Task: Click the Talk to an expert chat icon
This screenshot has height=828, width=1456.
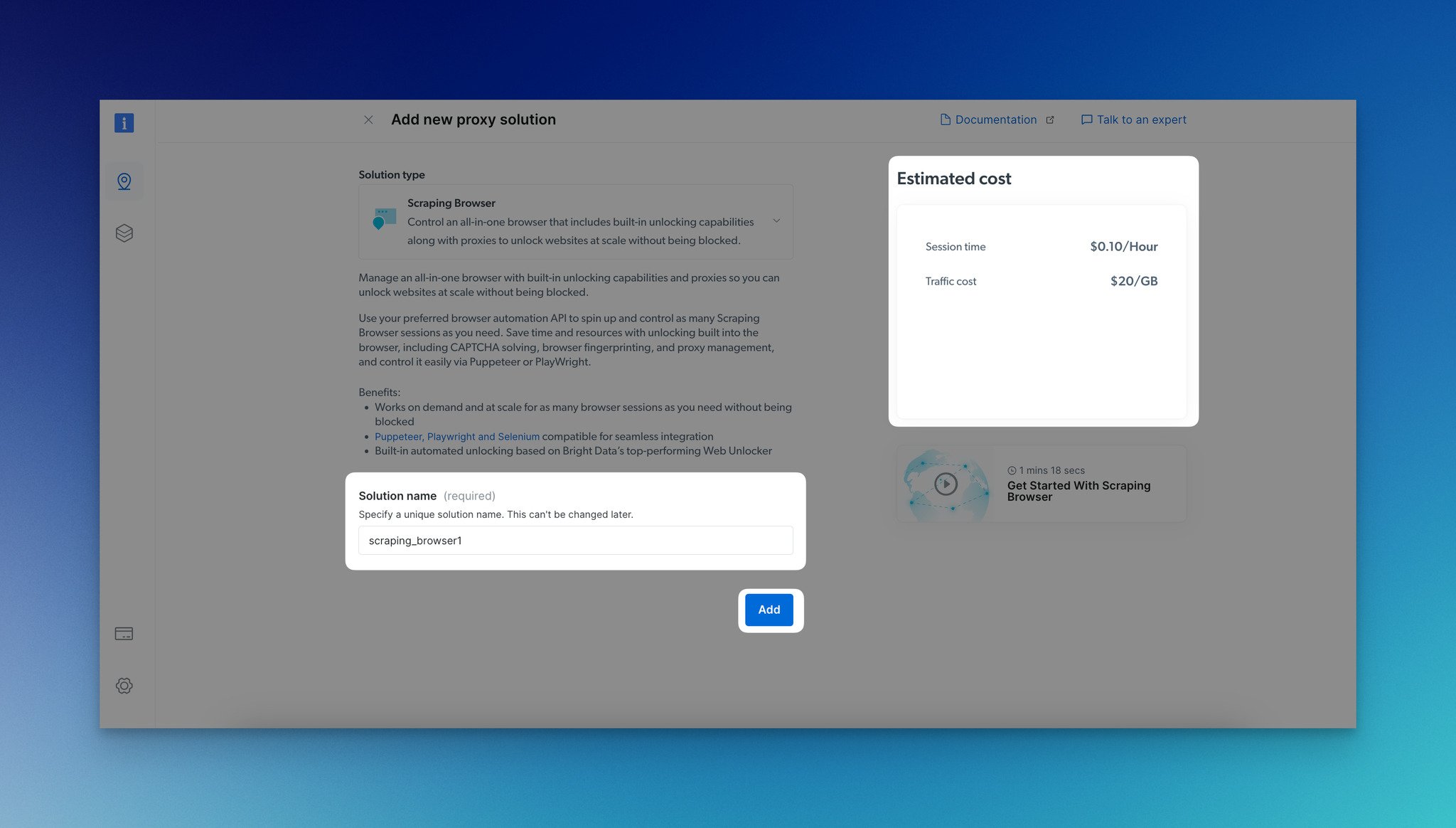Action: [1085, 119]
